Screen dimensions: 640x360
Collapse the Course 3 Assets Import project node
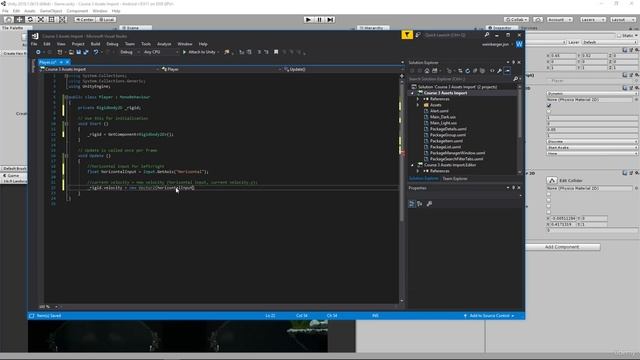tap(412, 93)
